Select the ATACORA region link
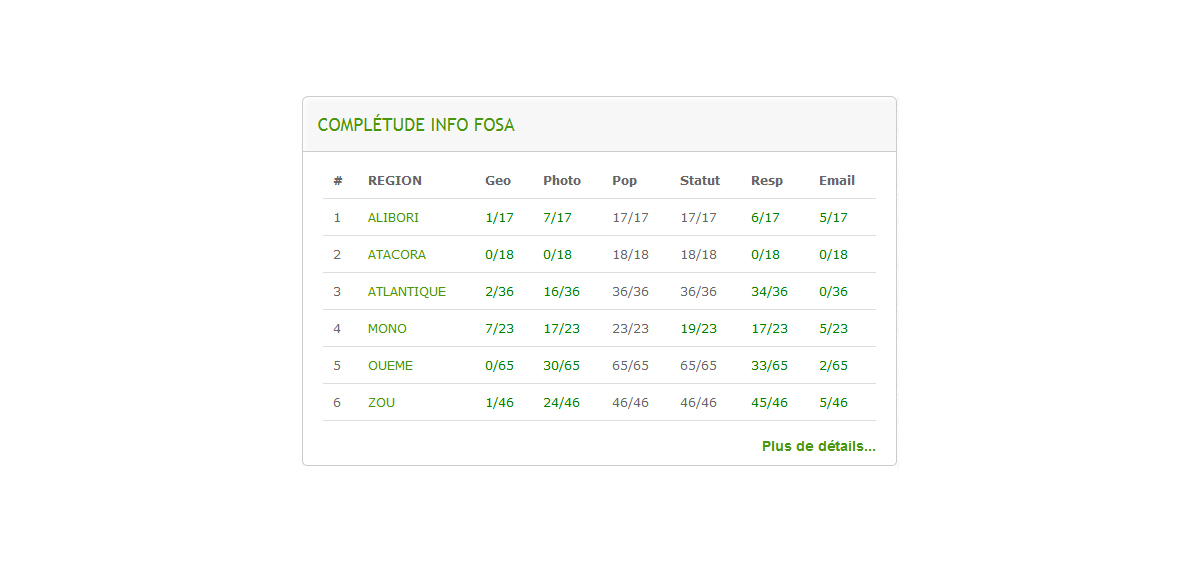Image resolution: width=1192 pixels, height=562 pixels. [397, 255]
